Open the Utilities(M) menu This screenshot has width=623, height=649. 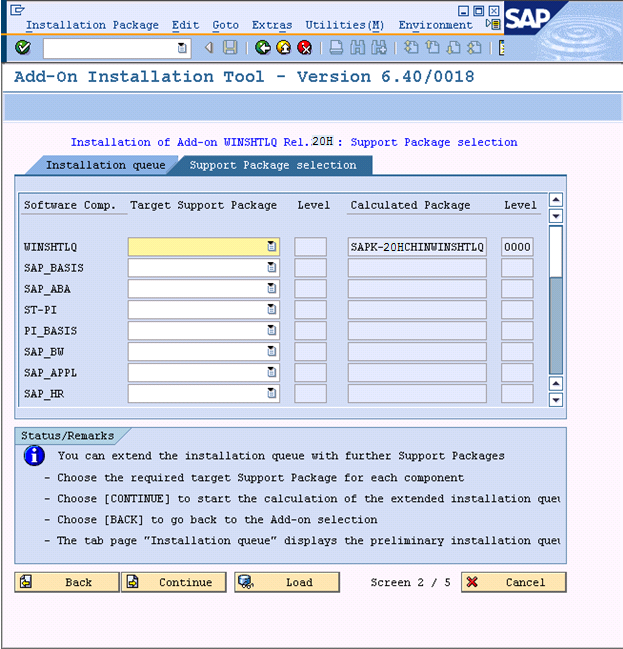coord(345,25)
